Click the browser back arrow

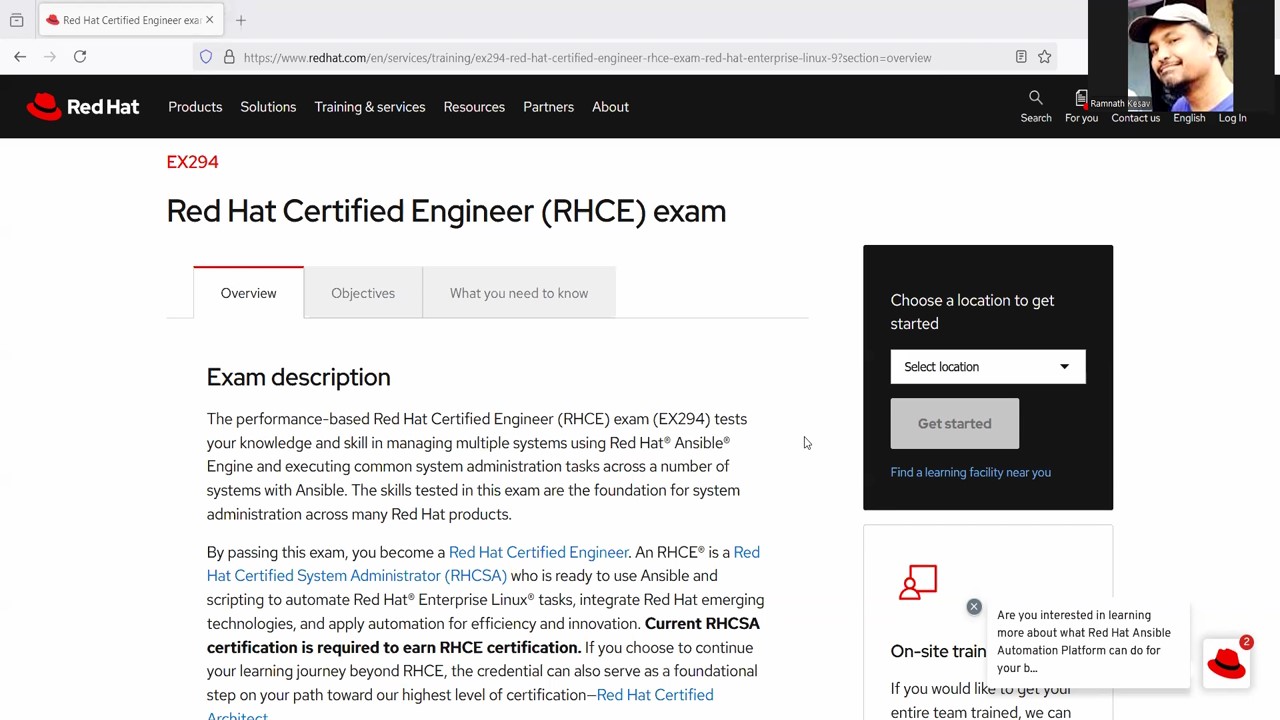[x=20, y=57]
